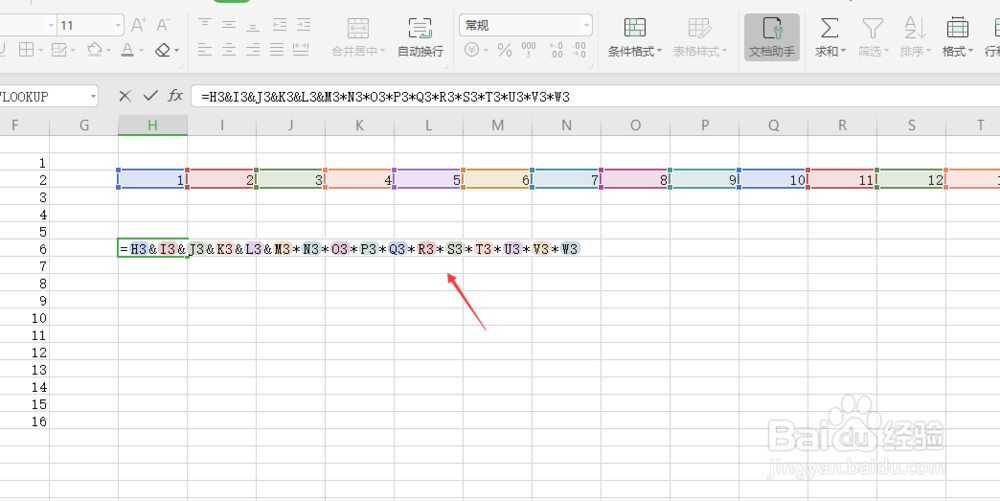1000x501 pixels.
Task: Open 文档助手 document assistant
Action: point(772,37)
